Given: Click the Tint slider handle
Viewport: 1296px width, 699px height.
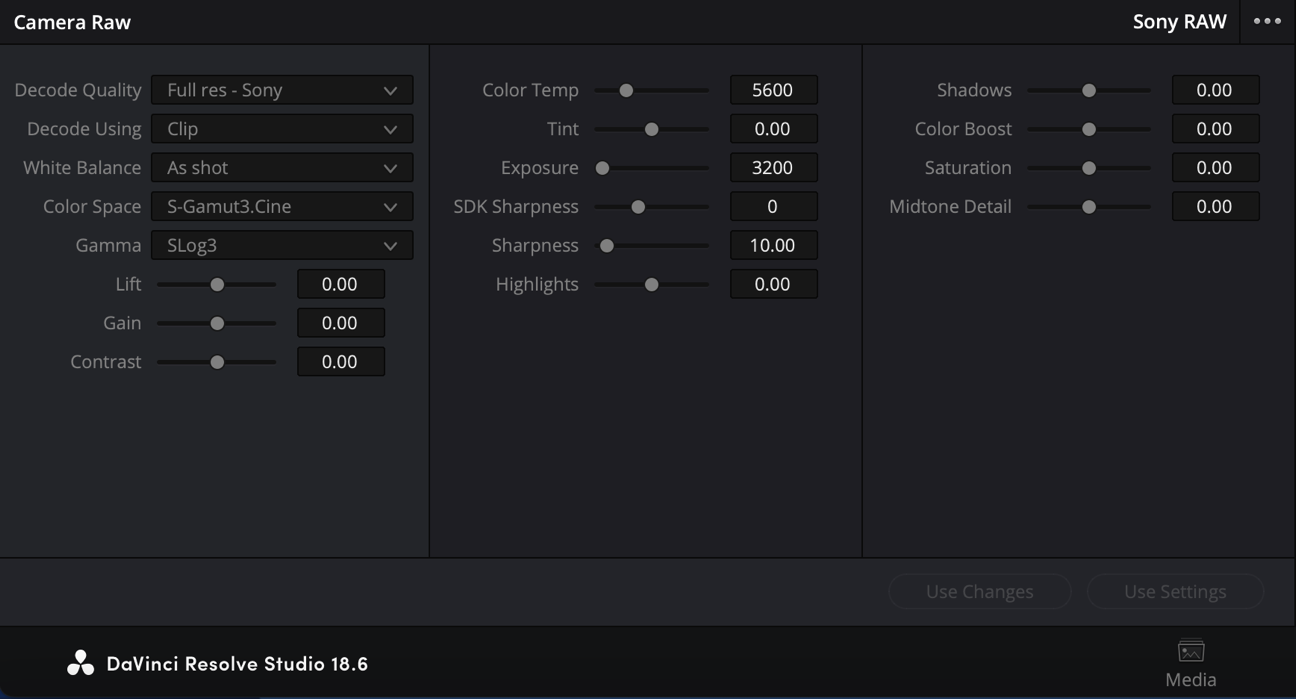Looking at the screenshot, I should 652,129.
